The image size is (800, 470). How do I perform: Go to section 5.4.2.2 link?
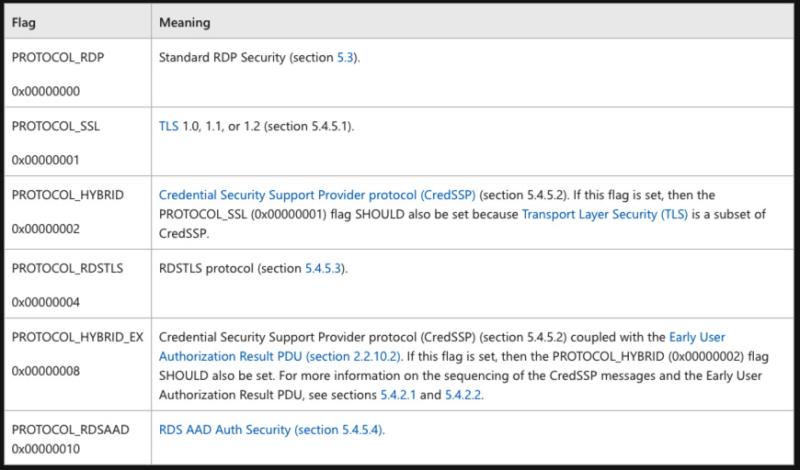(463, 395)
